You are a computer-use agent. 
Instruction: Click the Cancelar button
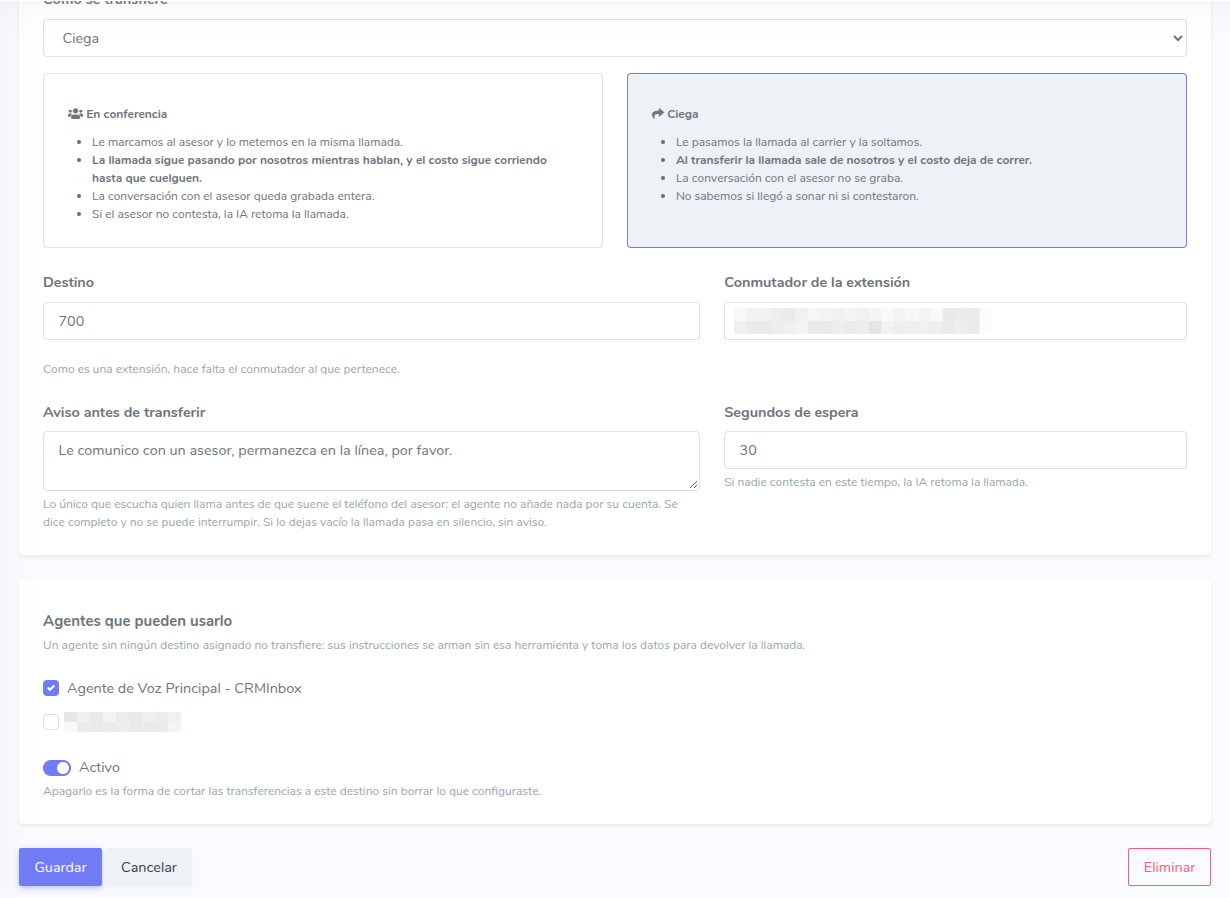pos(149,867)
